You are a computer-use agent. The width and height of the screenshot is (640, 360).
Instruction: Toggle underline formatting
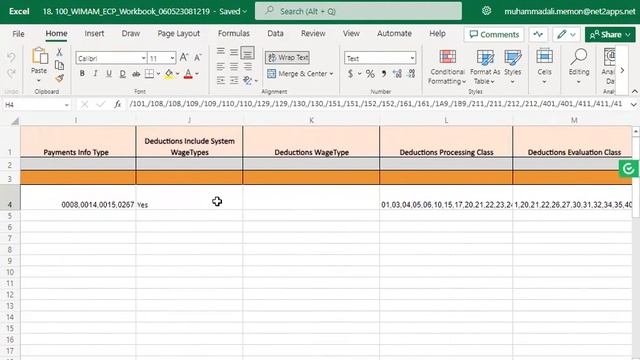[109, 73]
